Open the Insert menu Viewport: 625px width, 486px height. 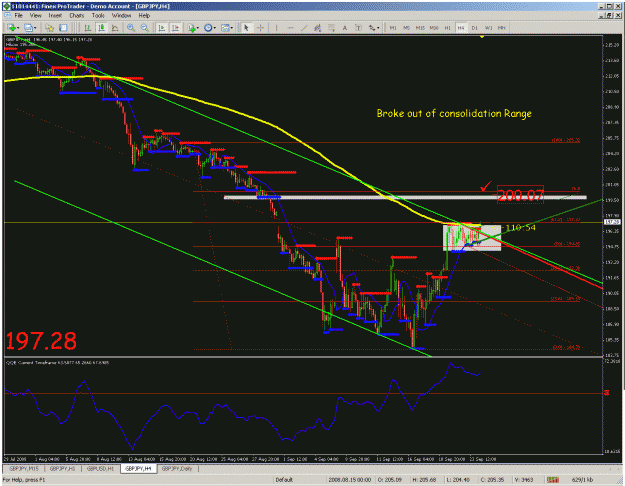(55, 16)
